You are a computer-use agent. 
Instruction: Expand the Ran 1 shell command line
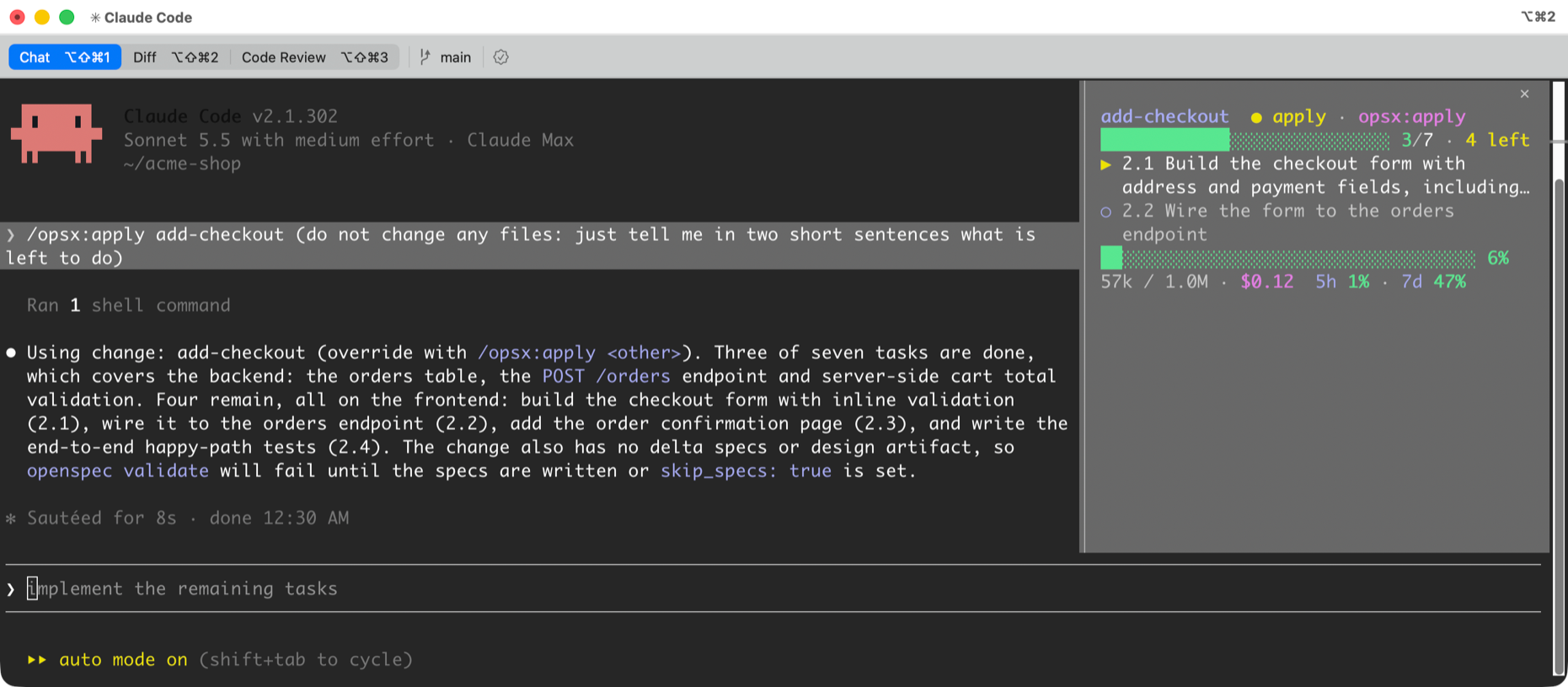click(128, 305)
